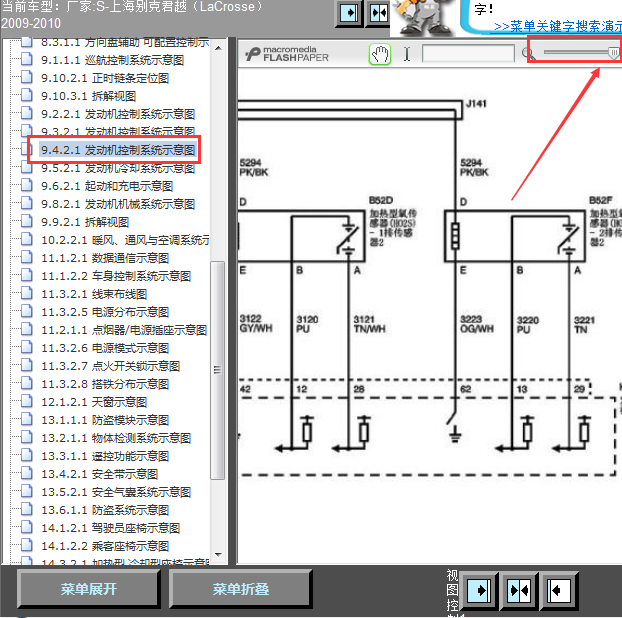Click the zoom slider handle
This screenshot has height=618, width=622.
613,53
